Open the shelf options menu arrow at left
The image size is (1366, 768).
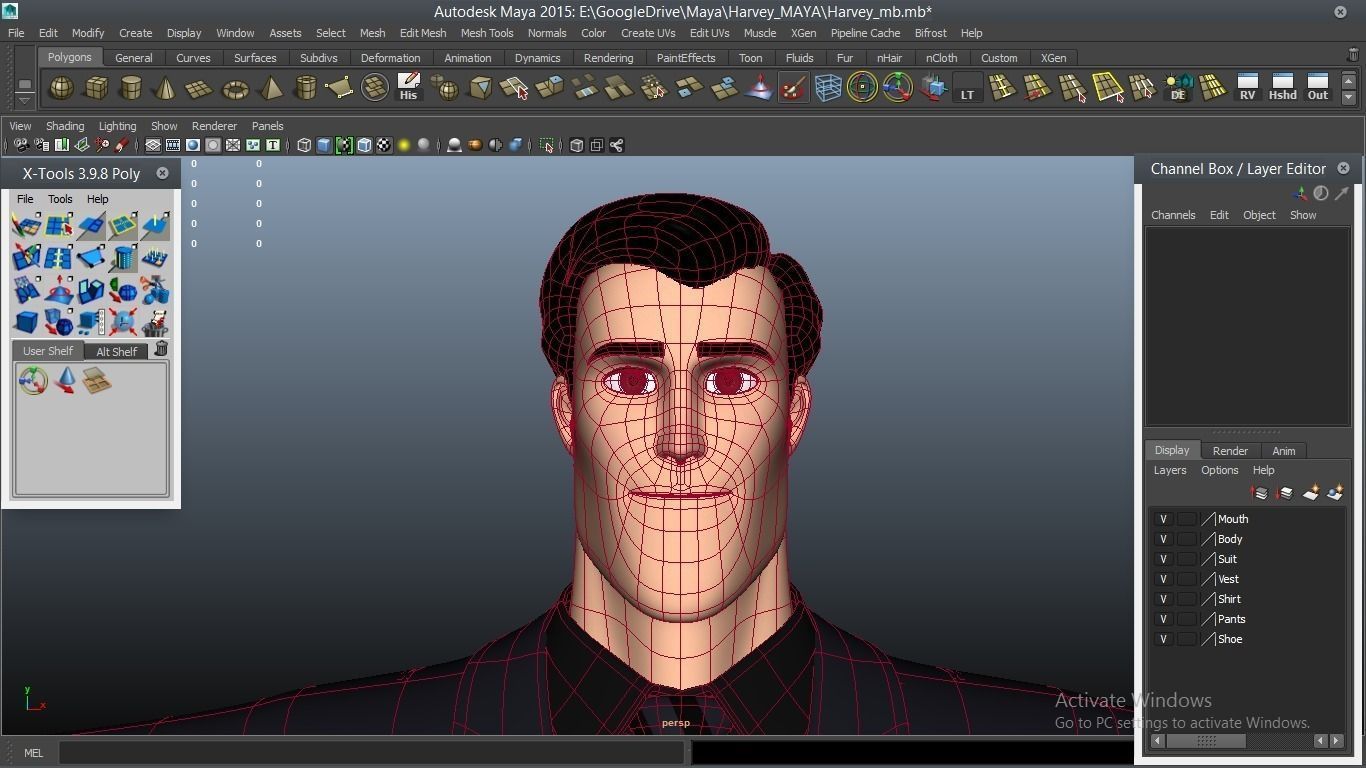click(x=25, y=100)
